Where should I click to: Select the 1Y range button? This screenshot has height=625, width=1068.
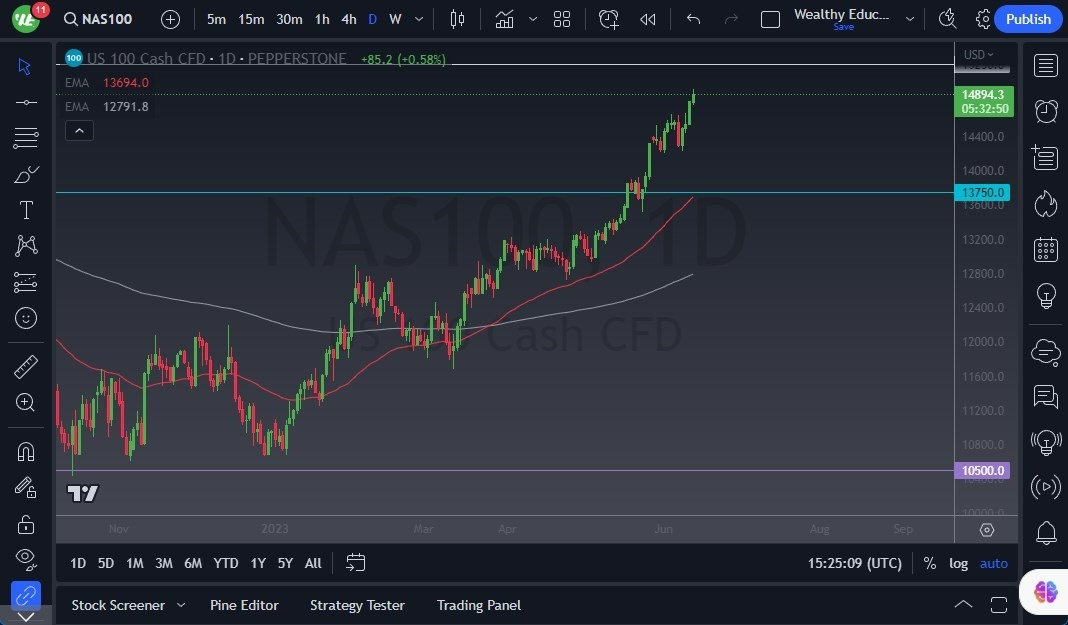coord(257,563)
